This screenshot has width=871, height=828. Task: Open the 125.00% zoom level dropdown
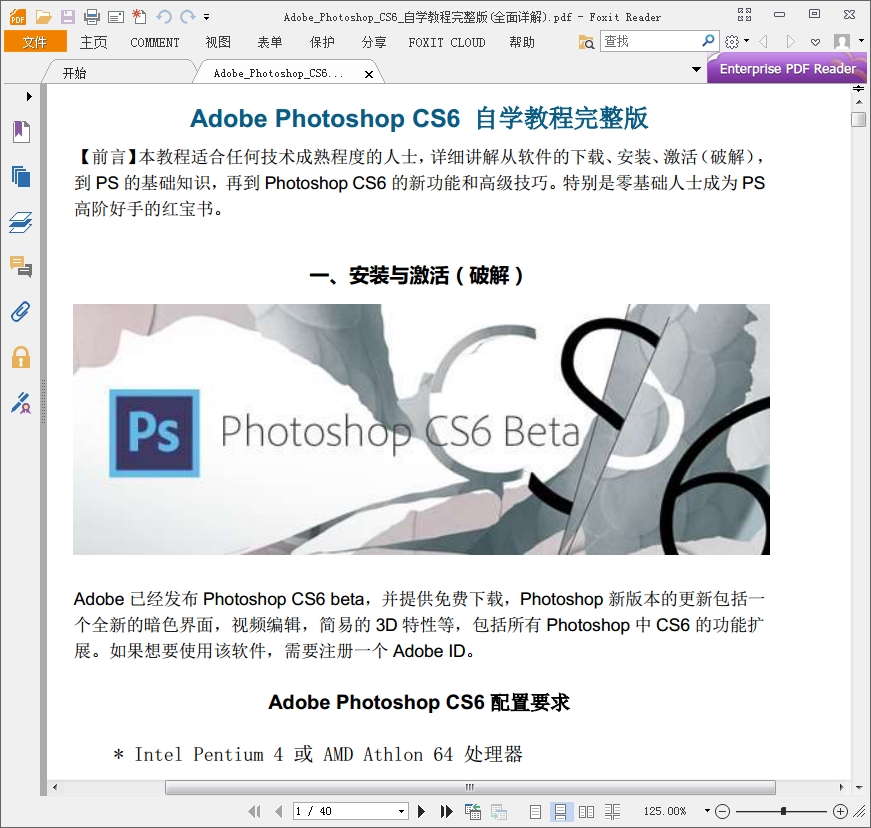point(707,811)
